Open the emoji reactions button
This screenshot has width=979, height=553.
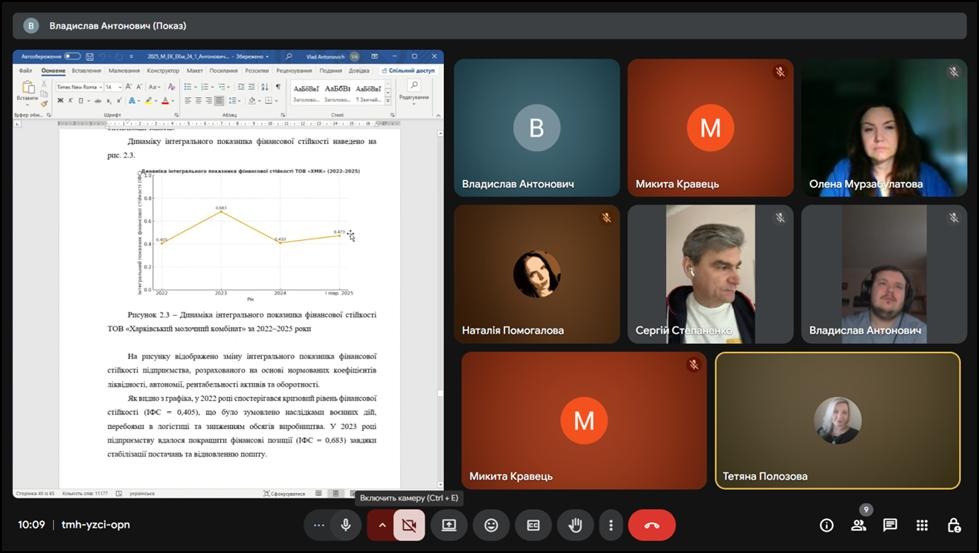491,525
